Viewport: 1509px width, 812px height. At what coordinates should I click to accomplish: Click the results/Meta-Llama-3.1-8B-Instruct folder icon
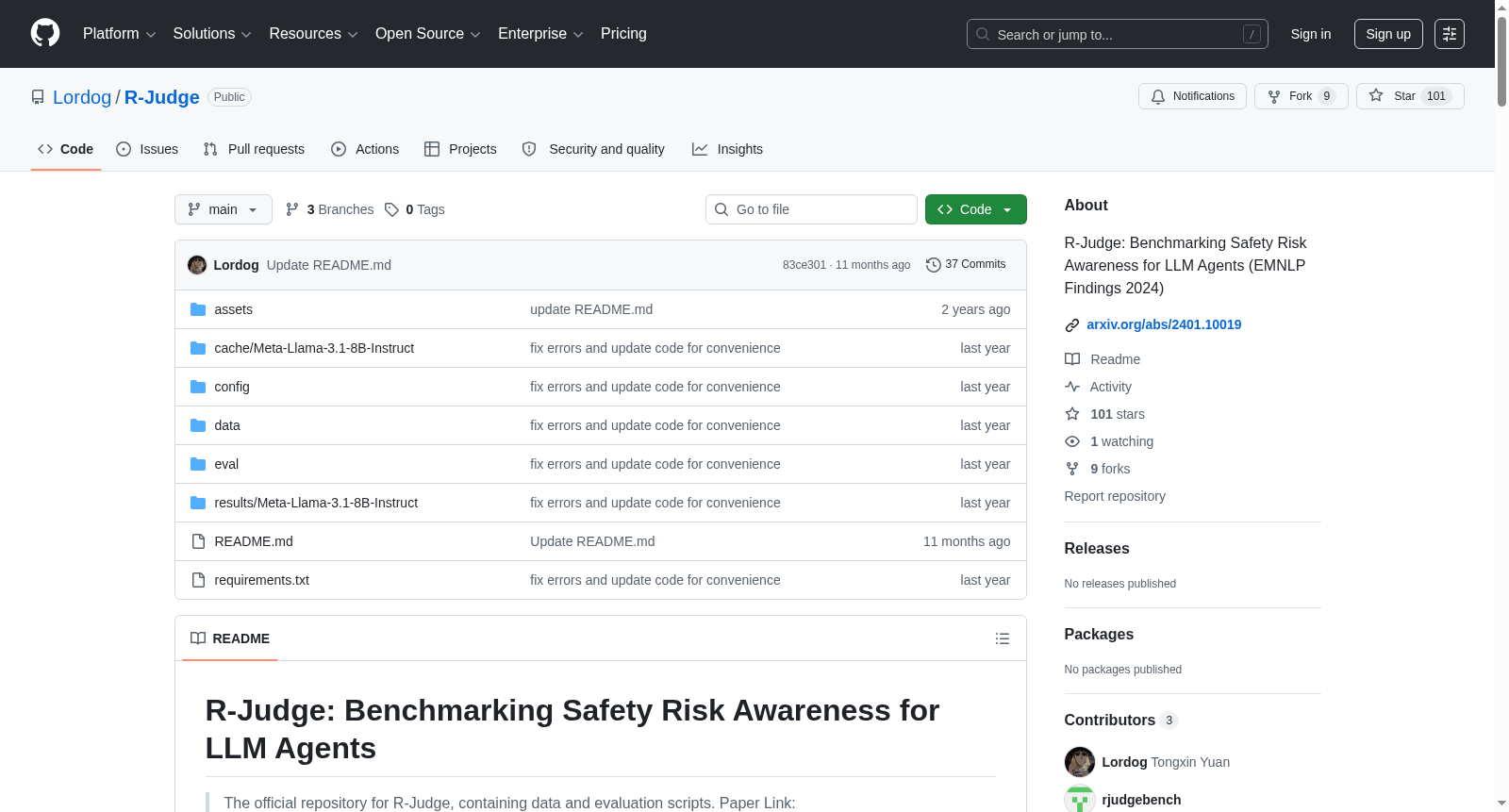coord(198,503)
